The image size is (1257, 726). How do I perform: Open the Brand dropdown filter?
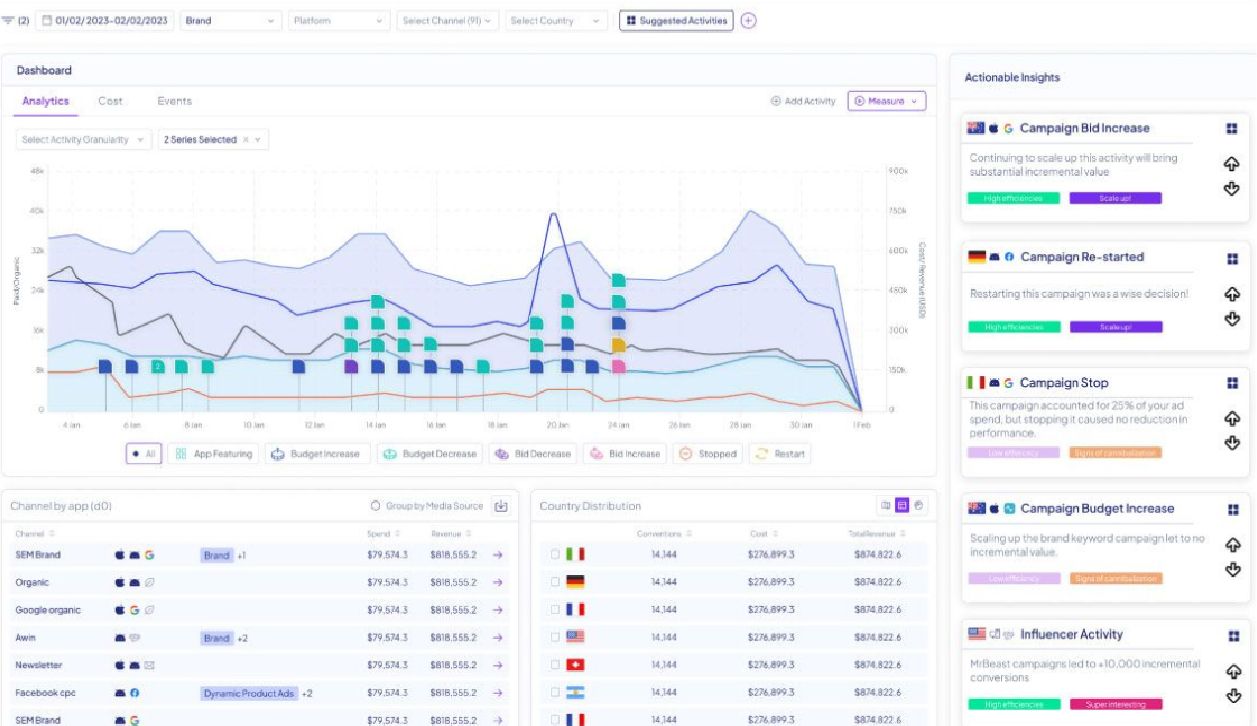(231, 21)
